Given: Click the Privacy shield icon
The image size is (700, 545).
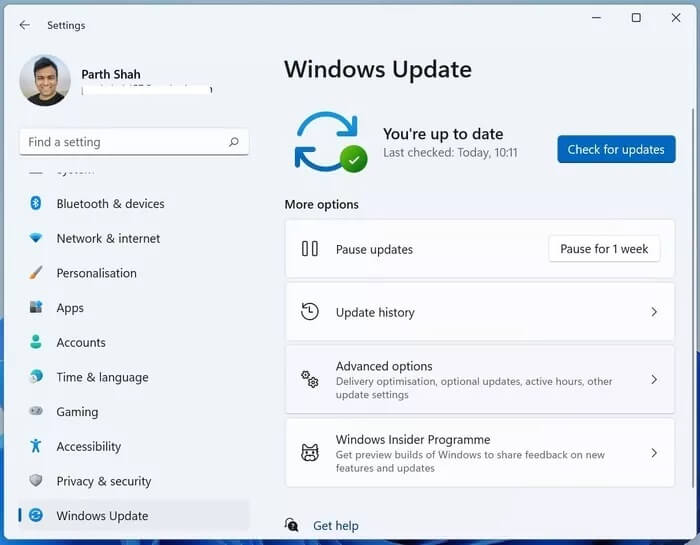Looking at the screenshot, I should (x=36, y=480).
